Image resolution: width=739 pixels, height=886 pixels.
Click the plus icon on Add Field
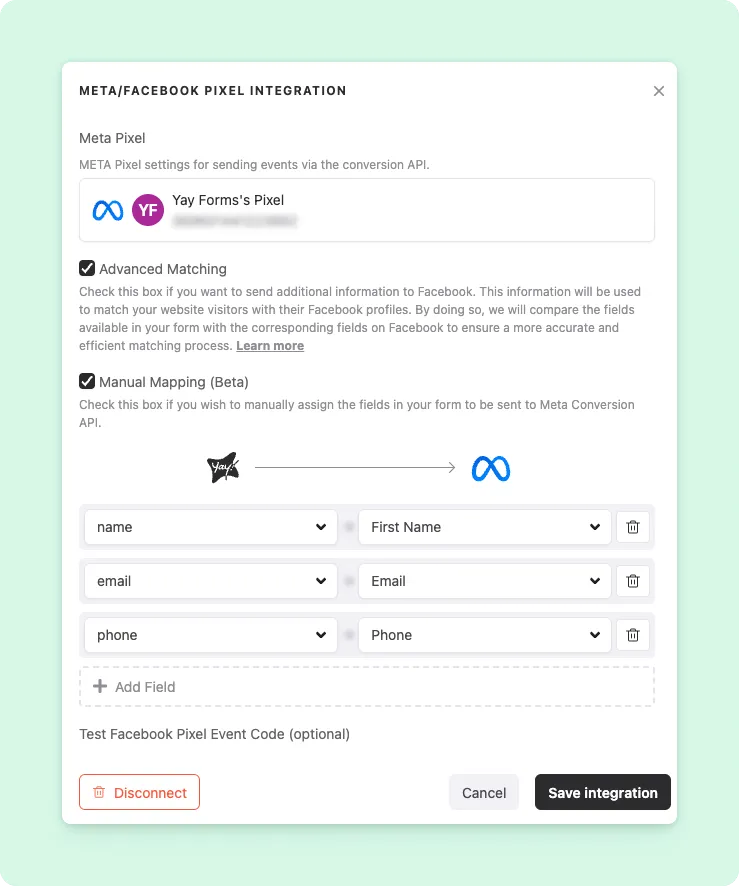[101, 687]
